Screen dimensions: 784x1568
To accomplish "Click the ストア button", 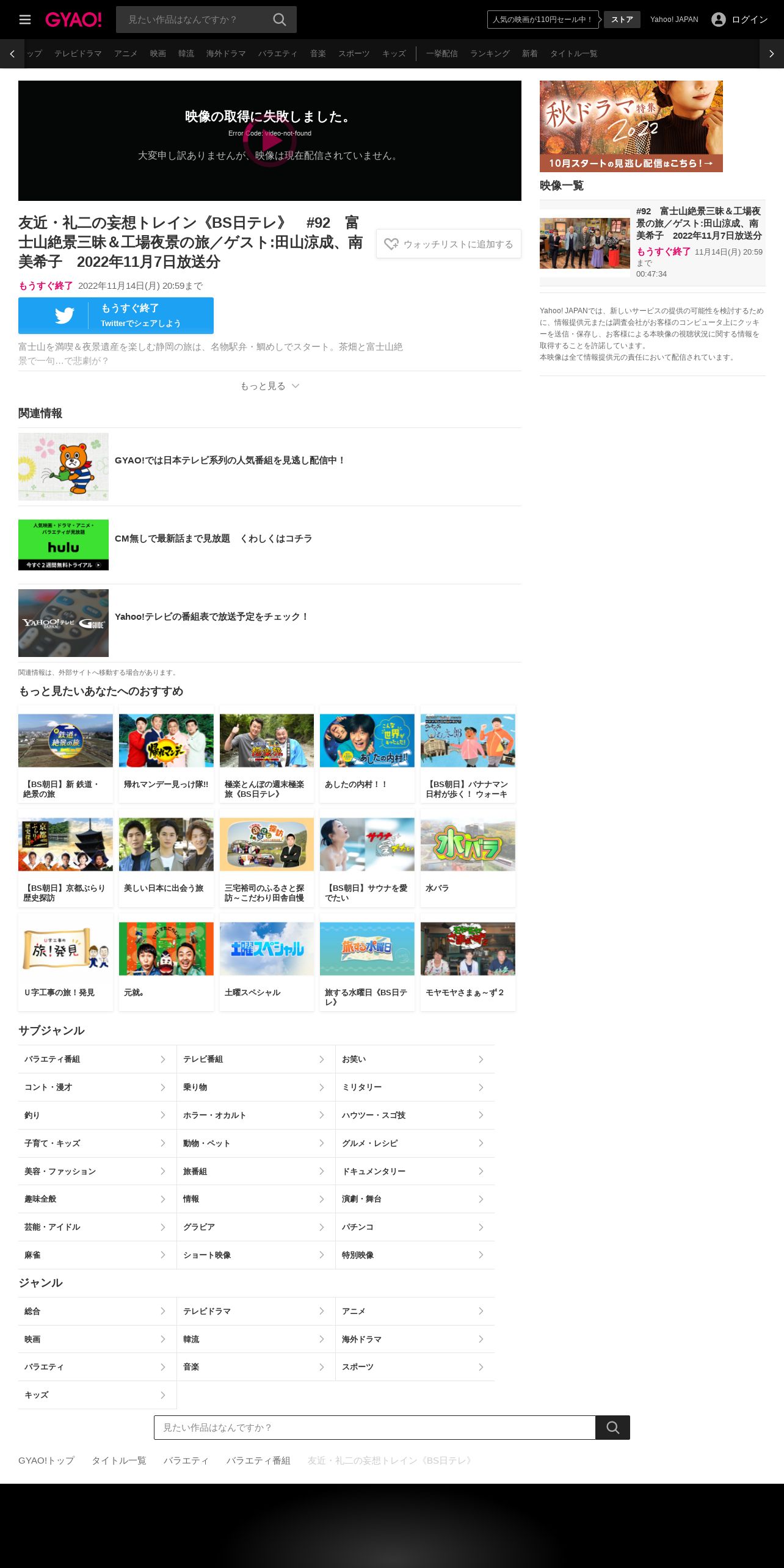I will 622,20.
